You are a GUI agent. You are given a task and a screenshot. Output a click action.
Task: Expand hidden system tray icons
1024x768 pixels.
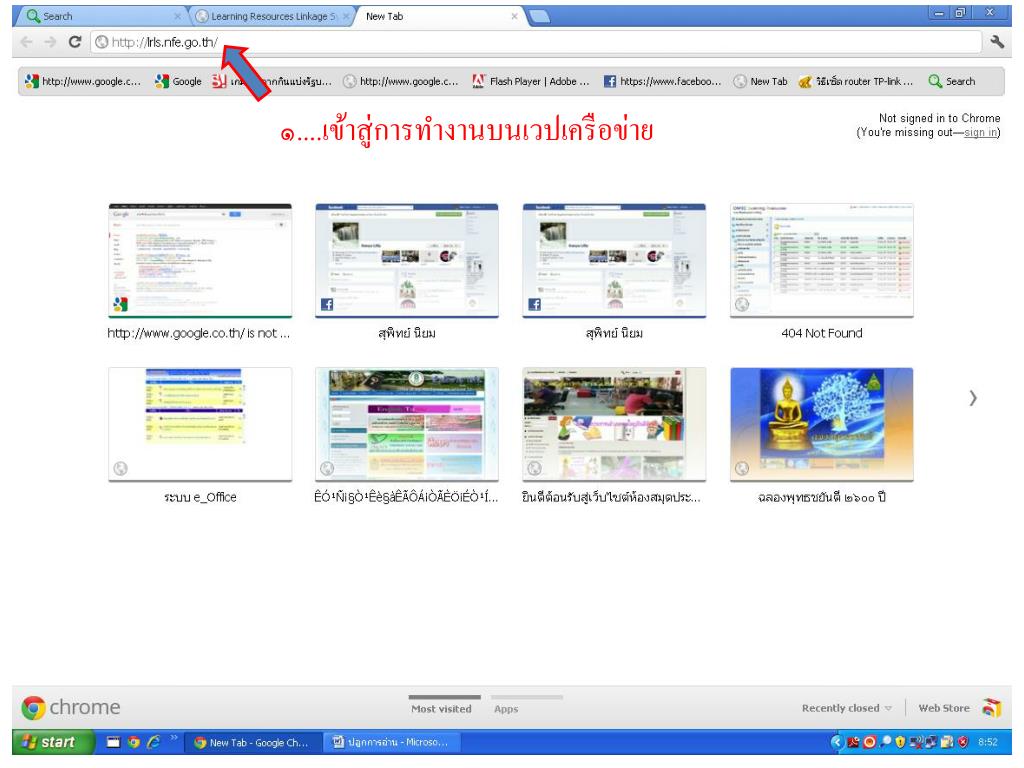(x=838, y=742)
